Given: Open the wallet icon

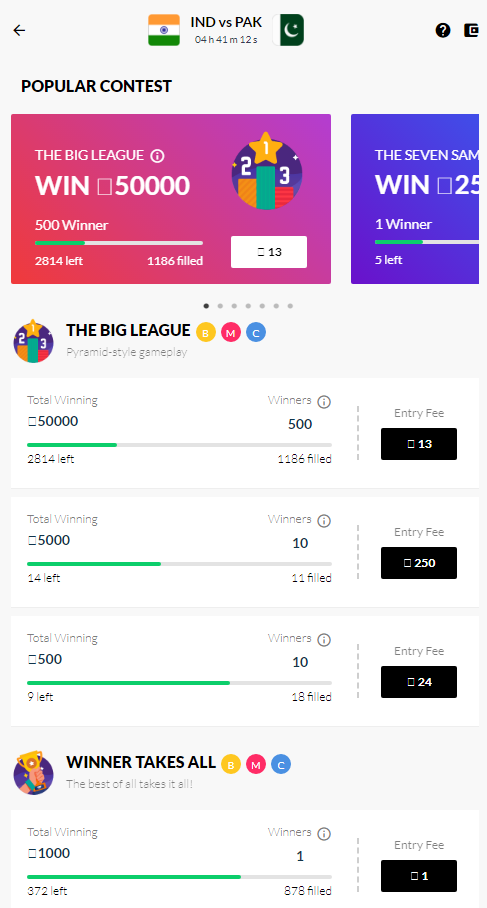Looking at the screenshot, I should pyautogui.click(x=471, y=30).
